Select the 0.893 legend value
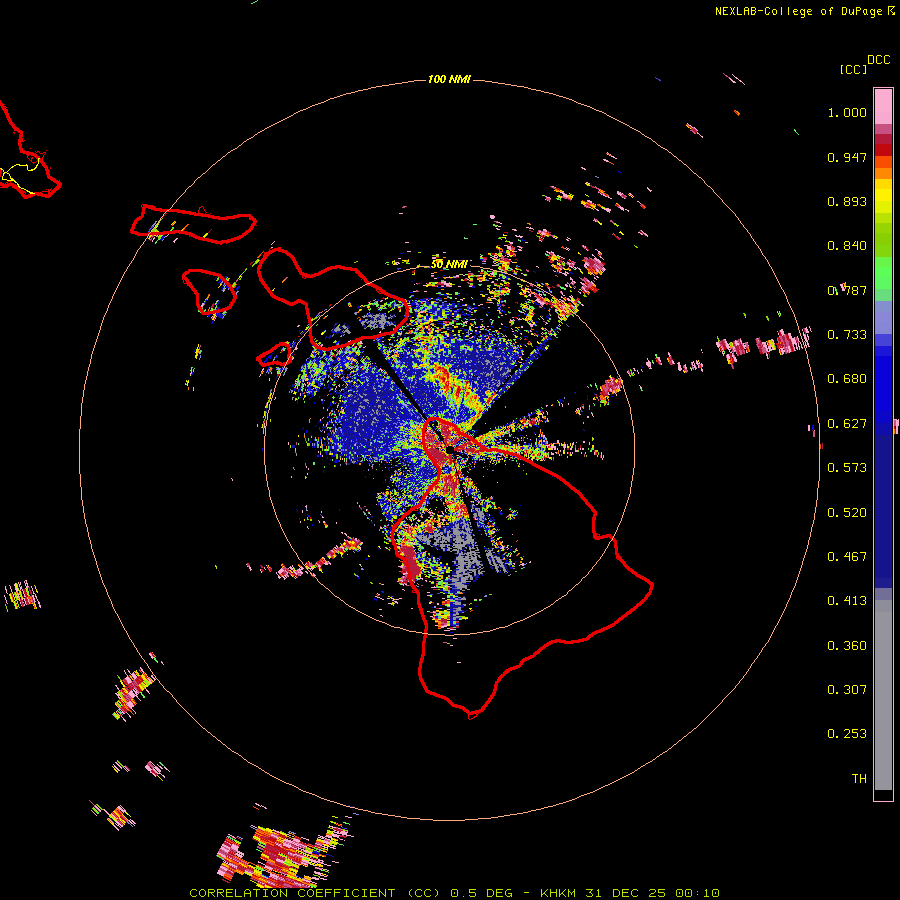This screenshot has width=900, height=900. [x=847, y=201]
